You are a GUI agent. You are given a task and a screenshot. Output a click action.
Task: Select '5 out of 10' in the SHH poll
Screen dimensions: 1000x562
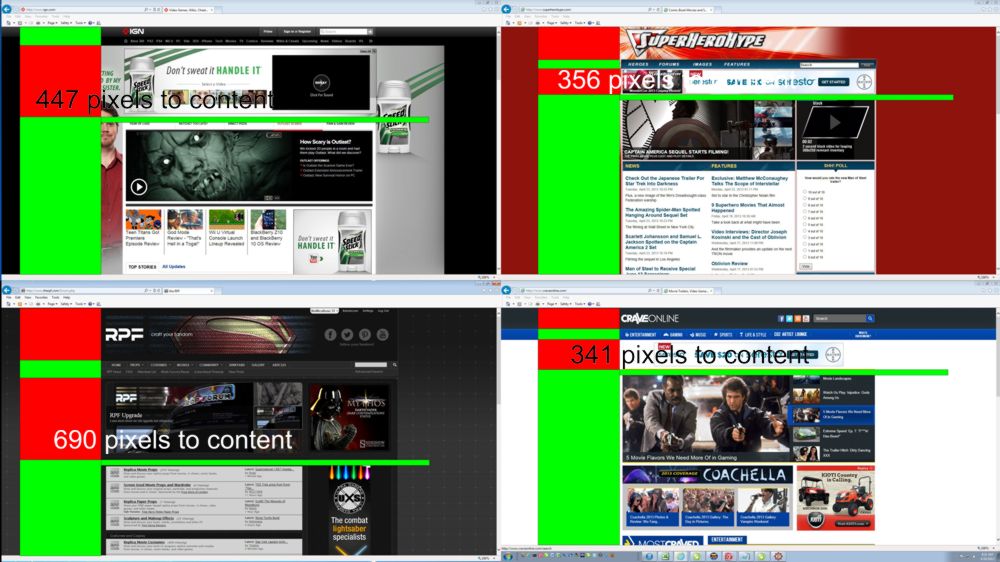coord(805,225)
